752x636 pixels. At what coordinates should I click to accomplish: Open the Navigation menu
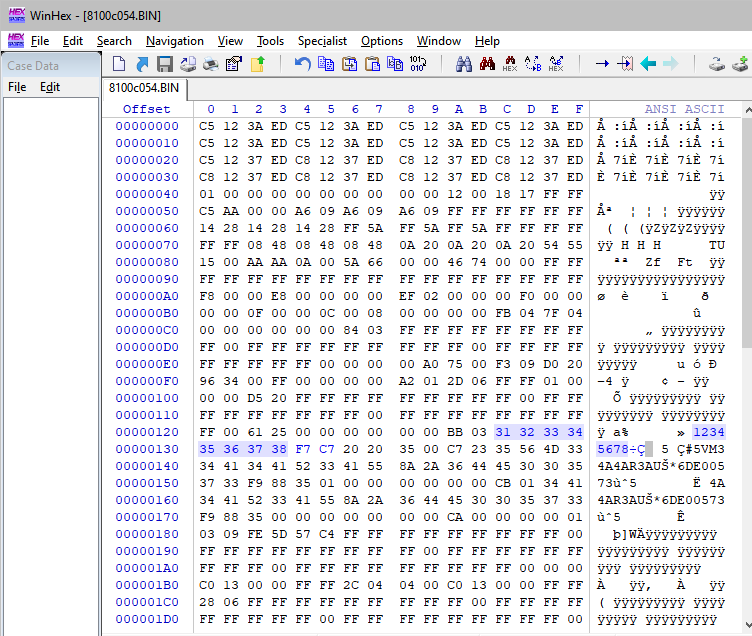pyautogui.click(x=174, y=41)
